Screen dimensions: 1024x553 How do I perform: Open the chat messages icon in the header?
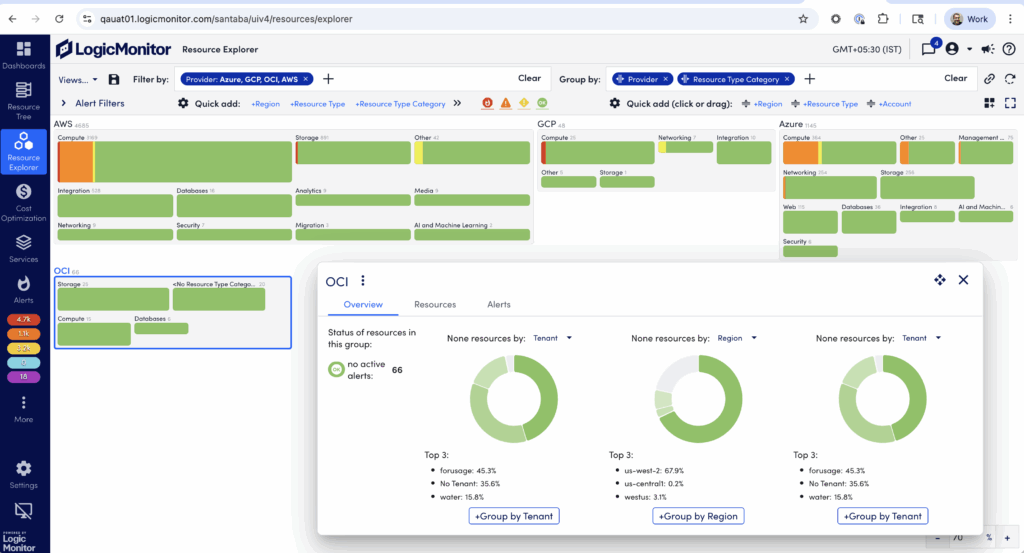click(x=928, y=49)
